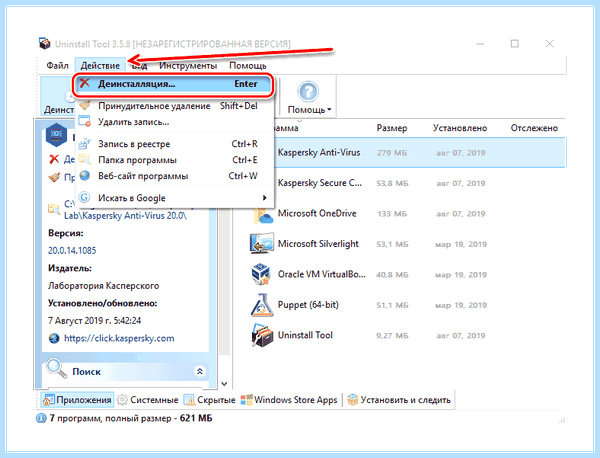600x458 pixels.
Task: Click the globe icon beside the kaspersky link
Action: 54,338
